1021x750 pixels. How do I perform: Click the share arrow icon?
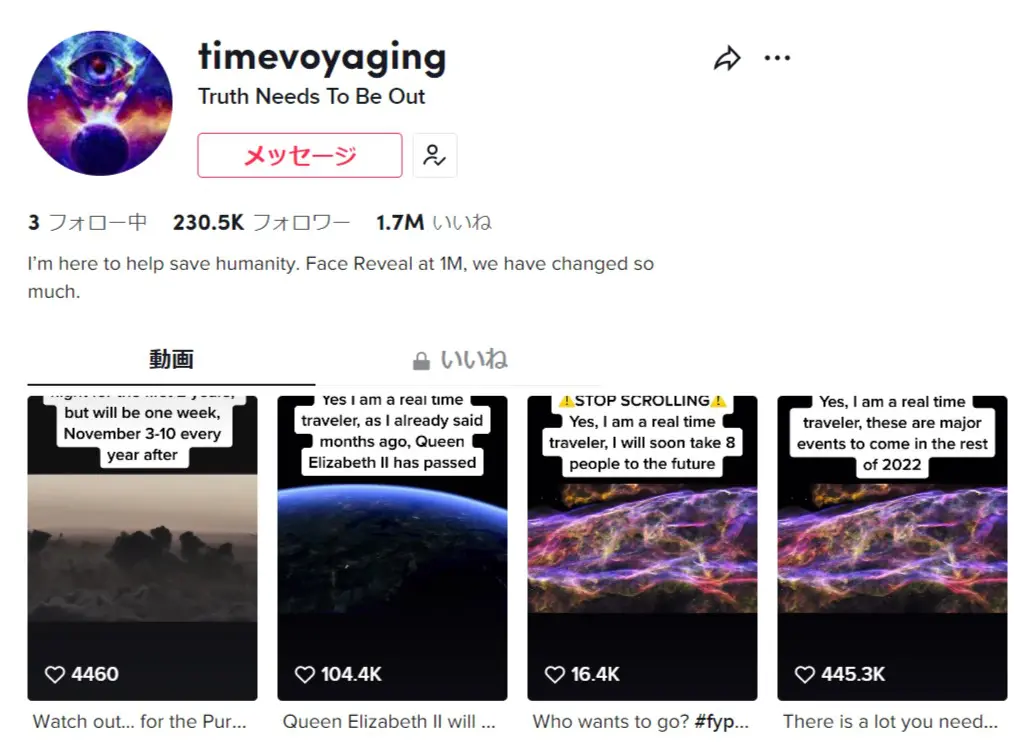point(727,58)
